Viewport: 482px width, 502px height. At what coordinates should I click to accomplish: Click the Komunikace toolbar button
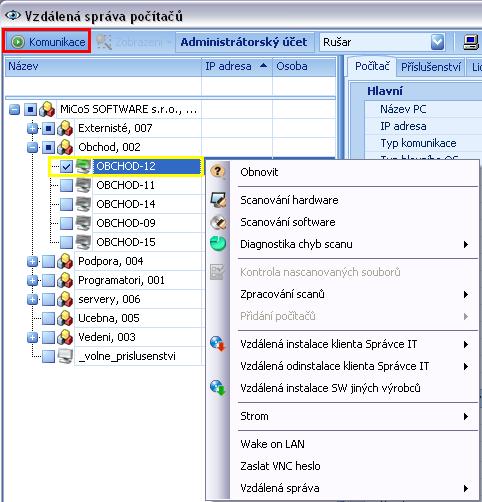click(47, 42)
